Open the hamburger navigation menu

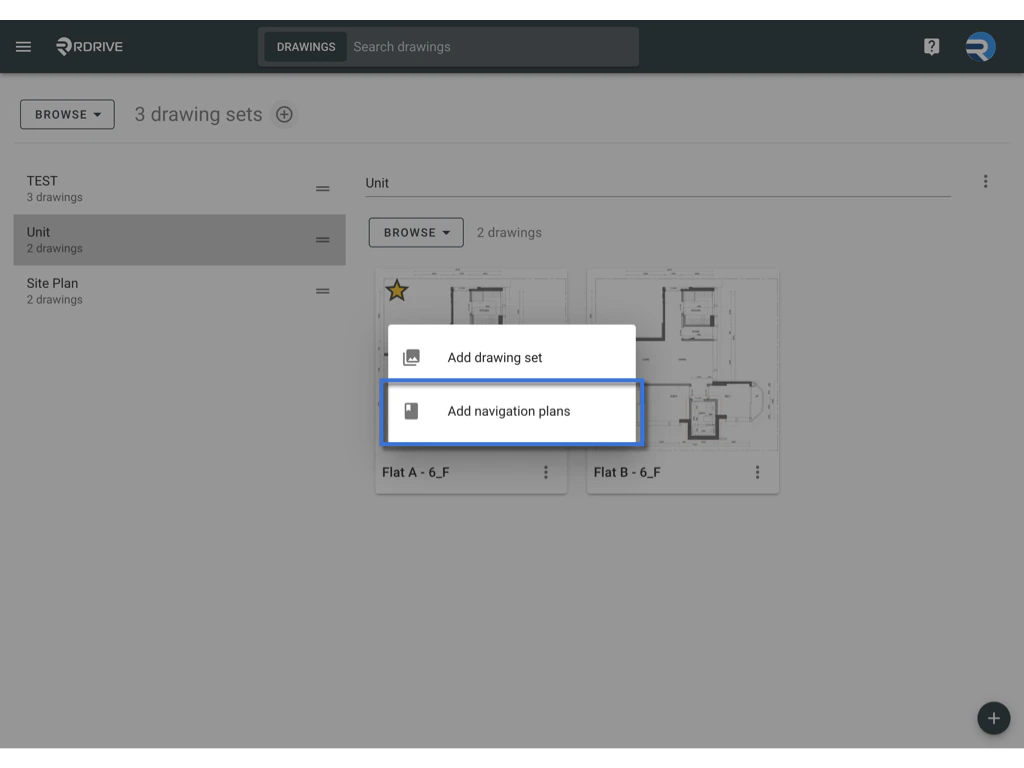pyautogui.click(x=23, y=46)
